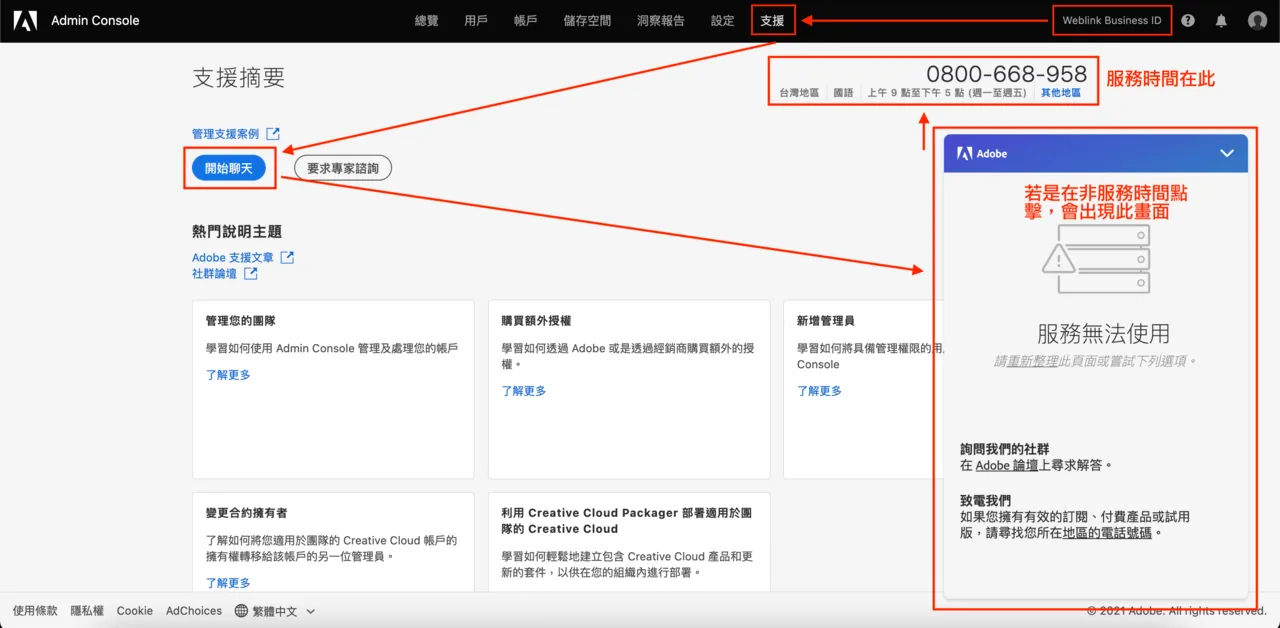Click external-link icon beside 管理支援案例
This screenshot has height=628, width=1280.
tap(272, 134)
